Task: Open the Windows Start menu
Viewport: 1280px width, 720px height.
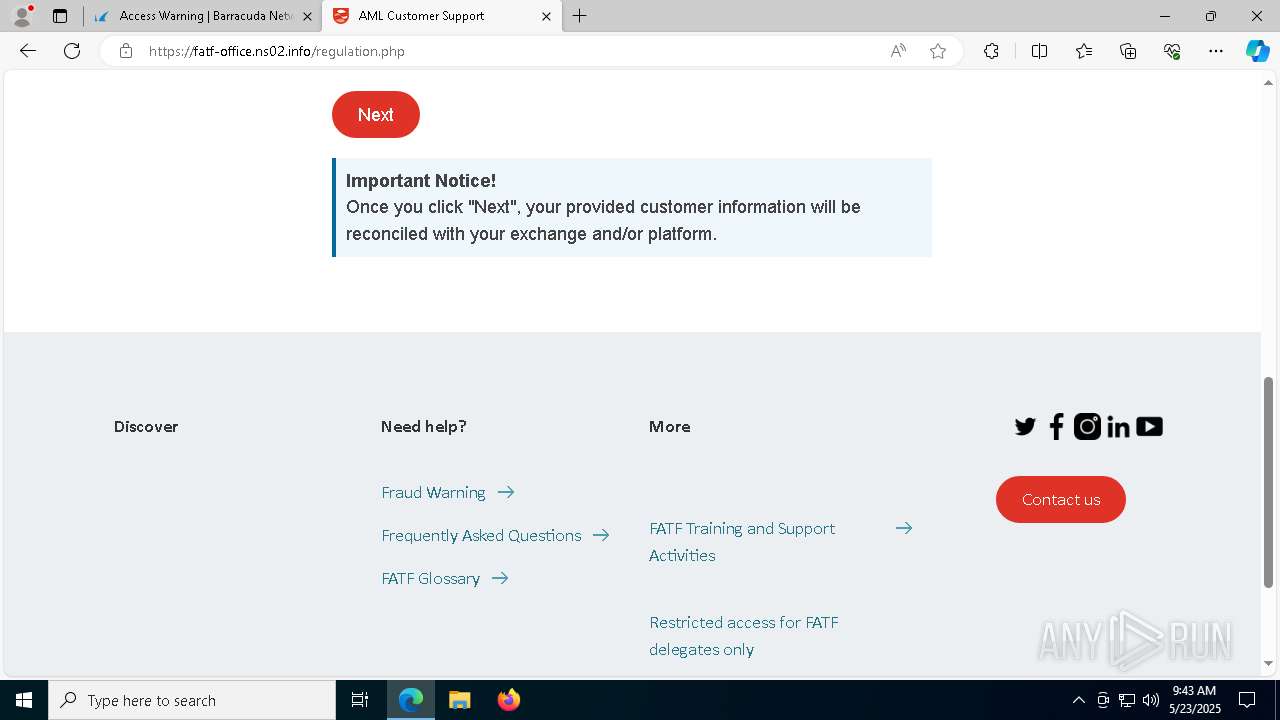Action: click(24, 700)
